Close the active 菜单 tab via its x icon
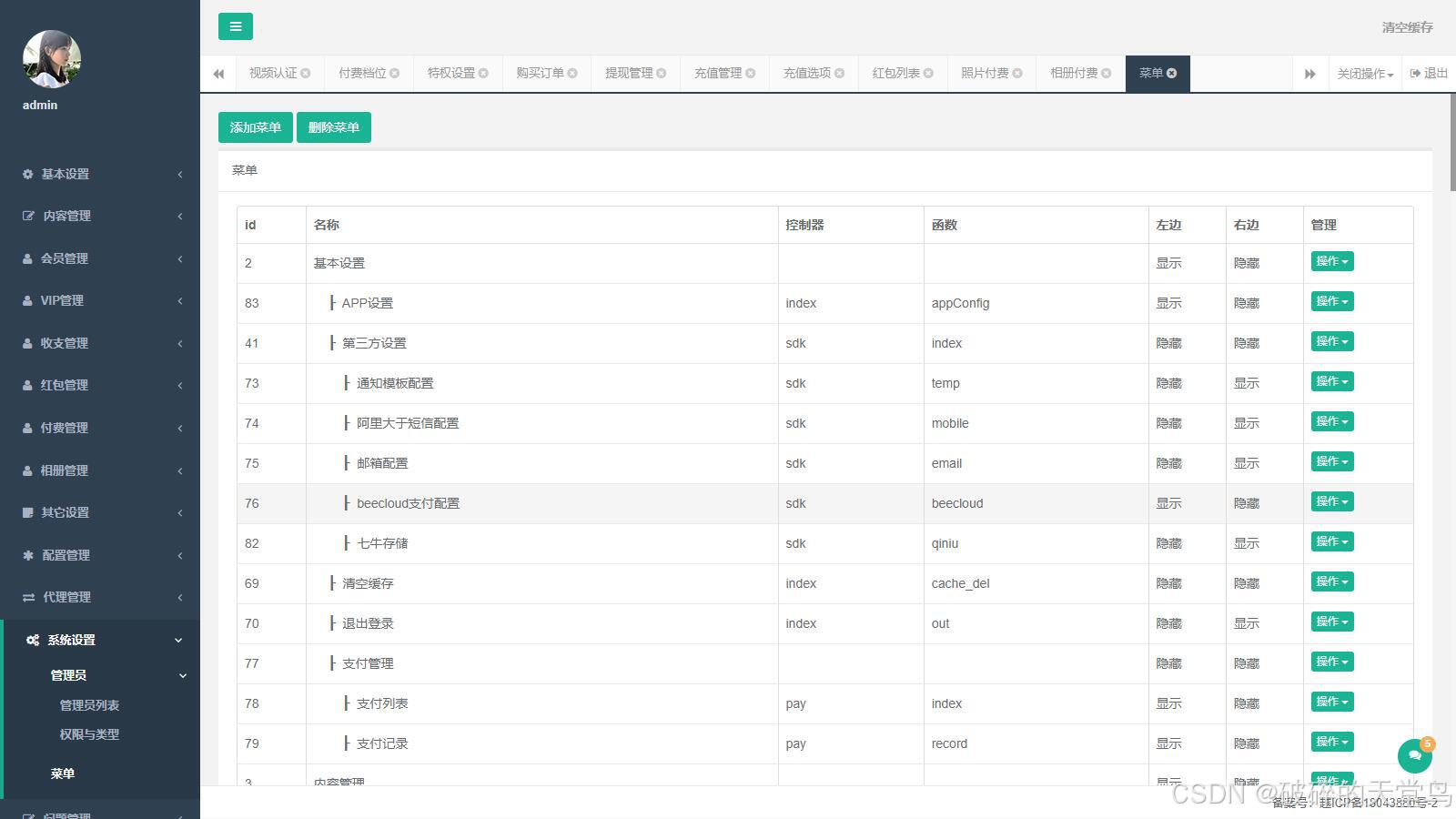 pyautogui.click(x=1172, y=74)
